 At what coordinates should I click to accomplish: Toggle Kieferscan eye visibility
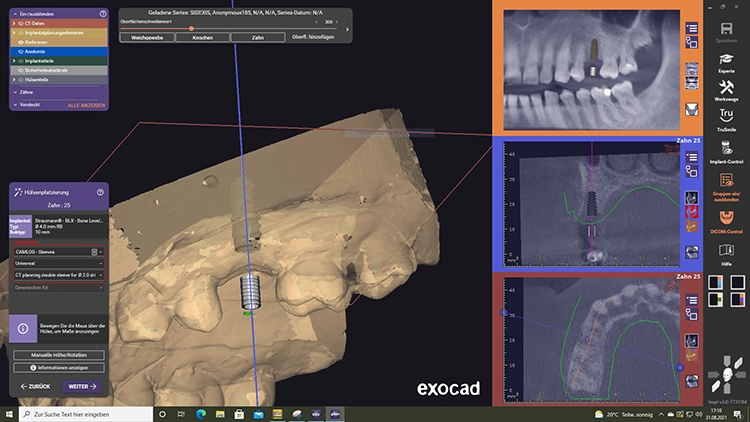coord(21,42)
